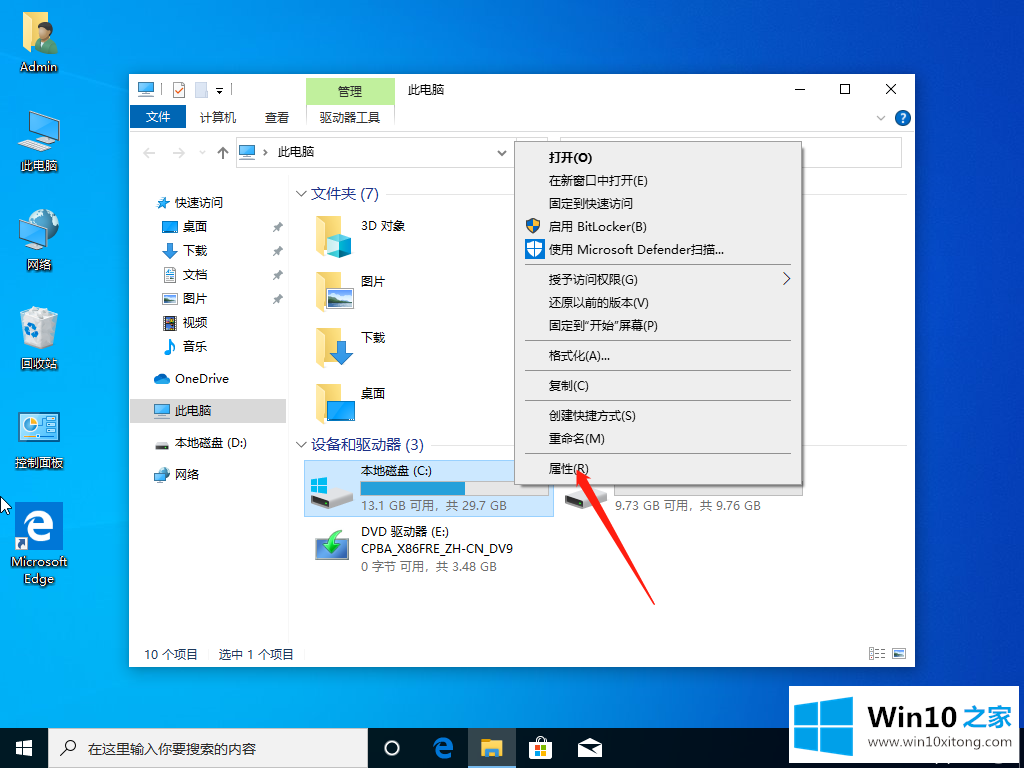This screenshot has width=1024, height=768.
Task: Select the 桌面 folder in main pane
Action: coord(351,403)
